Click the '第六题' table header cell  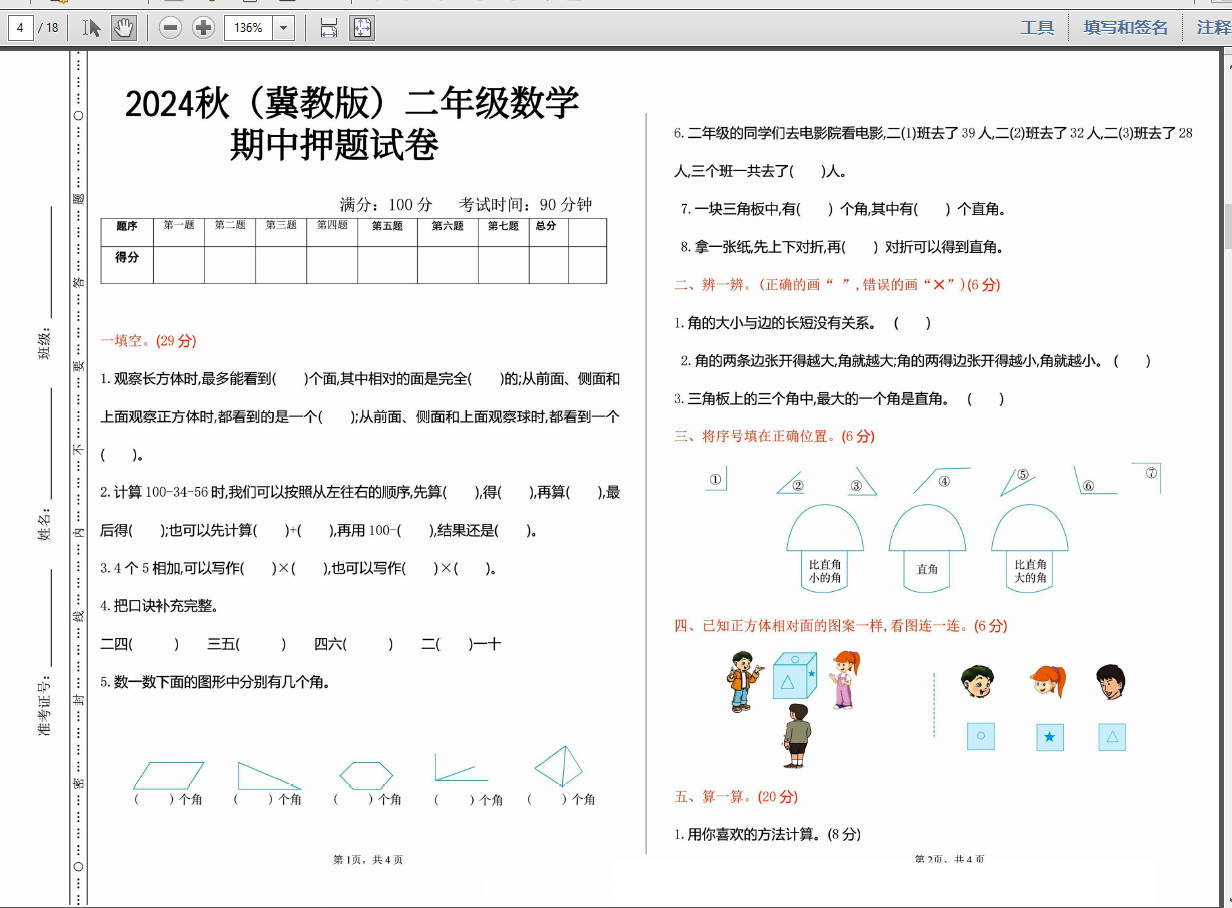click(x=448, y=232)
